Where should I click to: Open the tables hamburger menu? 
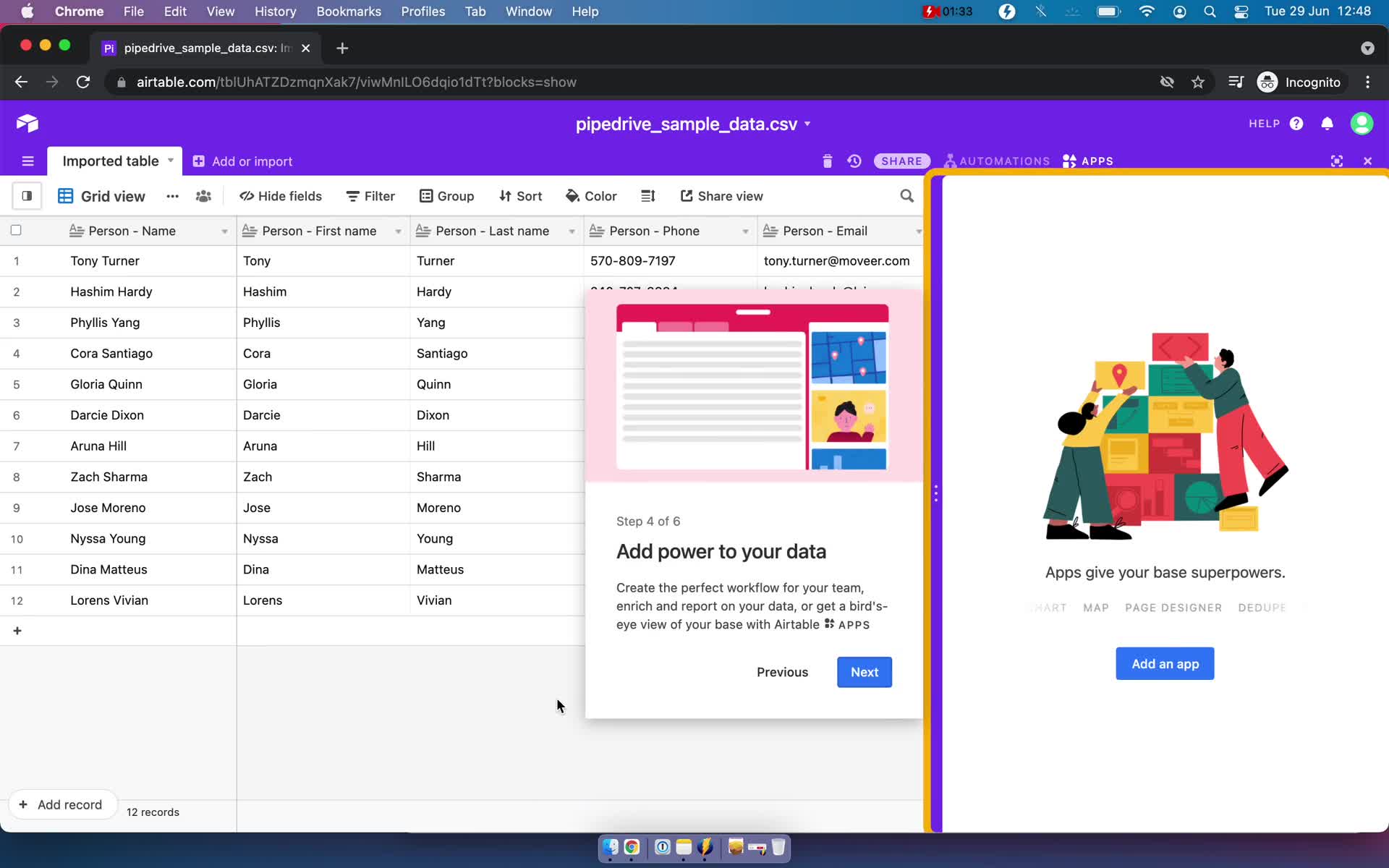(x=28, y=161)
